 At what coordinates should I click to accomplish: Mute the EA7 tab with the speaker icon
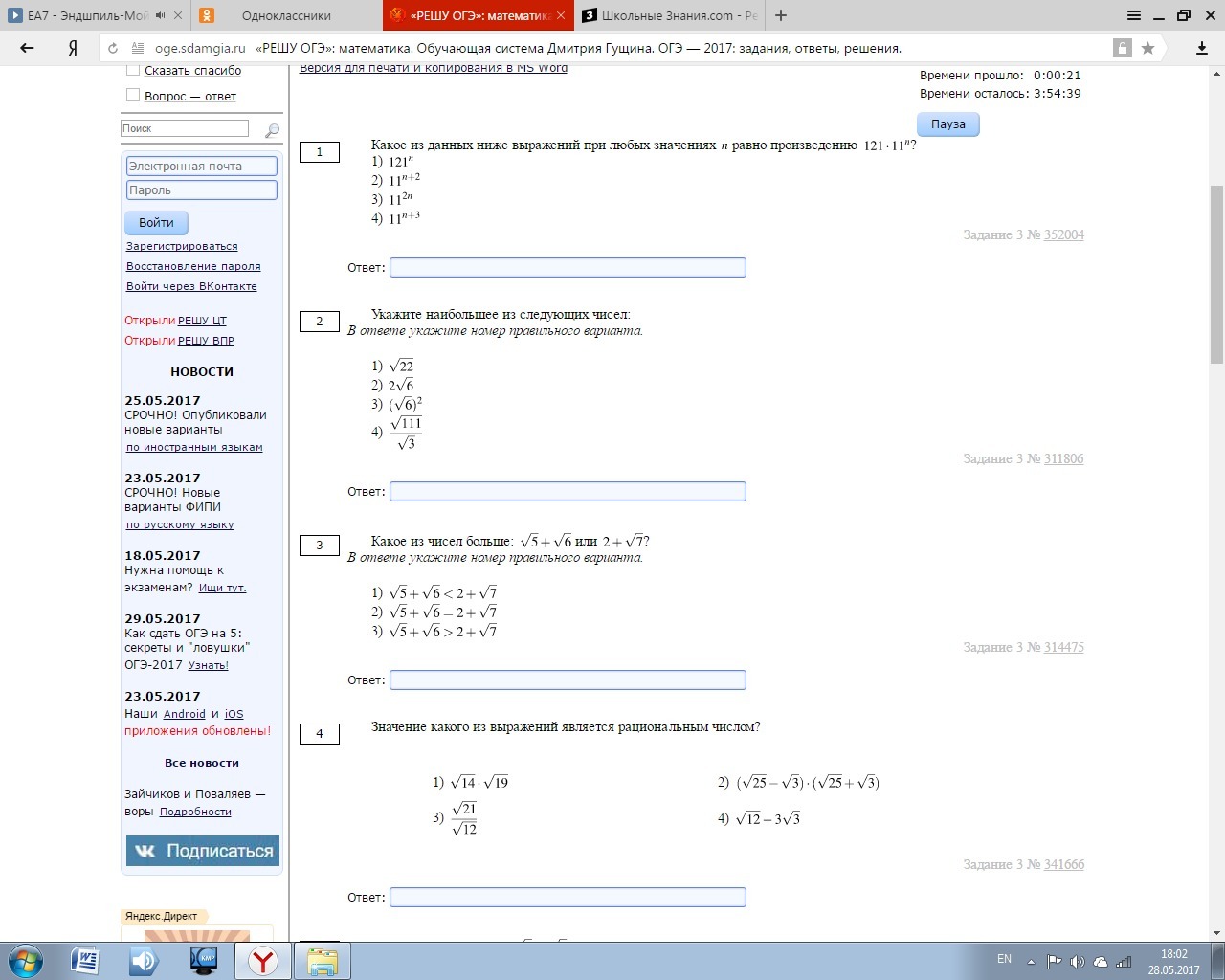coord(160,15)
